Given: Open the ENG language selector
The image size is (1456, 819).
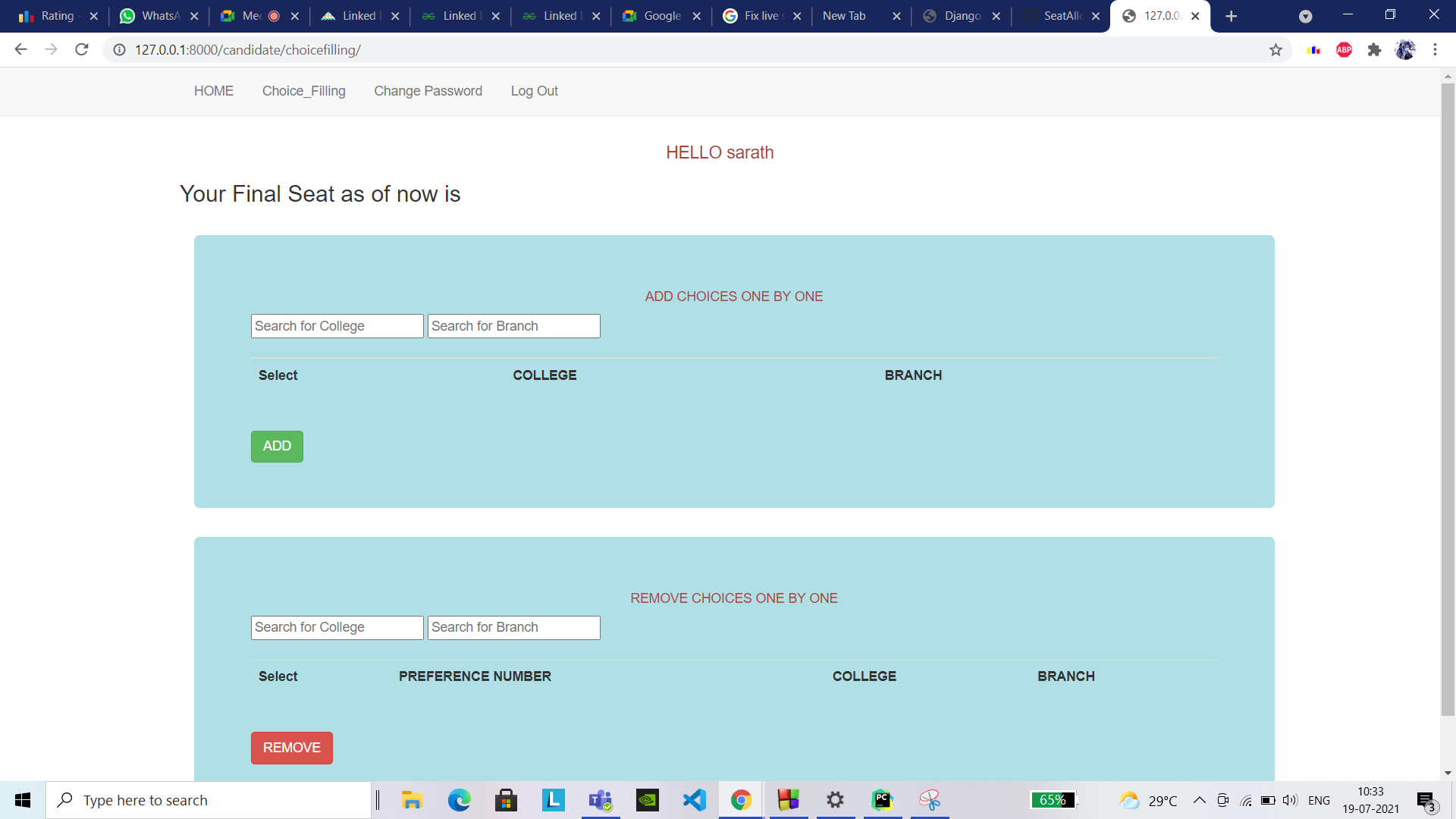Looking at the screenshot, I should pos(1319,800).
